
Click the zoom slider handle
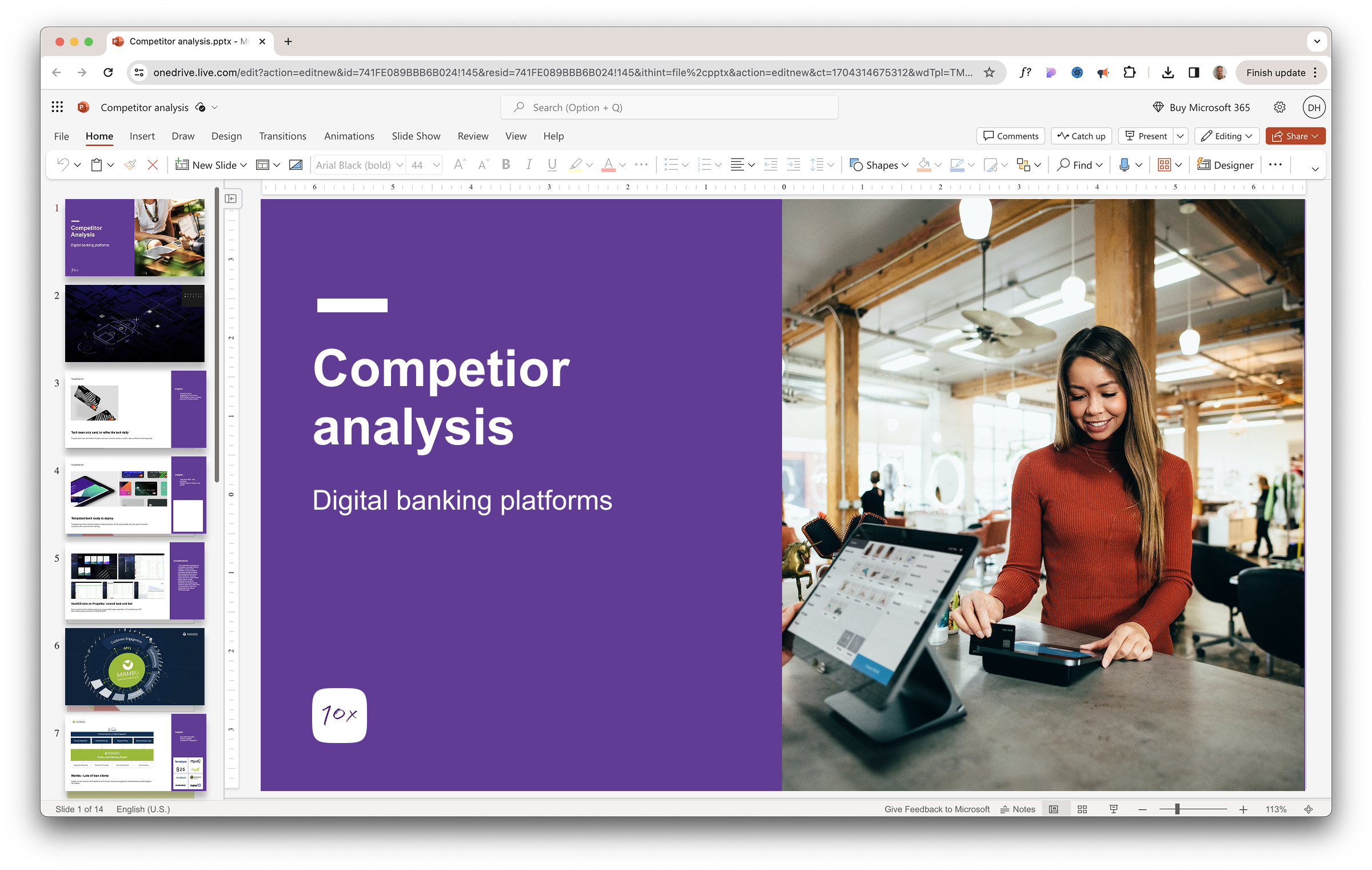pyautogui.click(x=1177, y=809)
